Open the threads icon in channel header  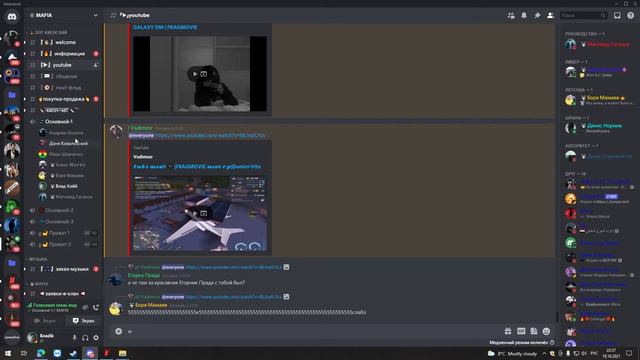click(511, 16)
